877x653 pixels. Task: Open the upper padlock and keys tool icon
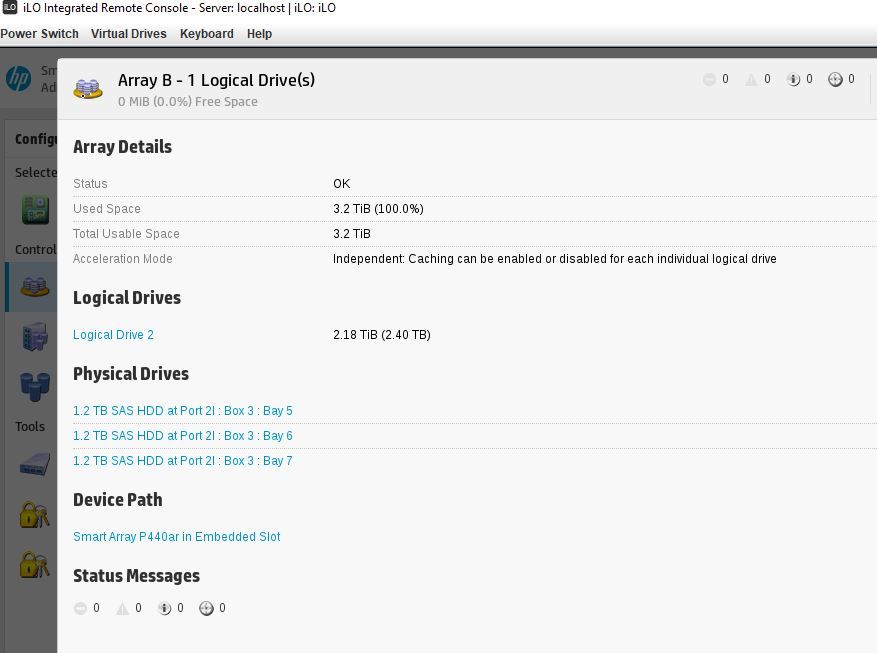pos(35,514)
